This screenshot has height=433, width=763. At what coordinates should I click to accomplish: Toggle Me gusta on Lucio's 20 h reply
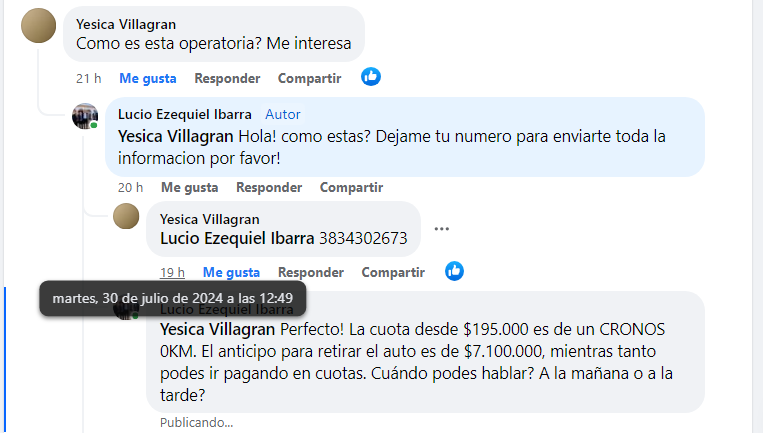coord(190,187)
